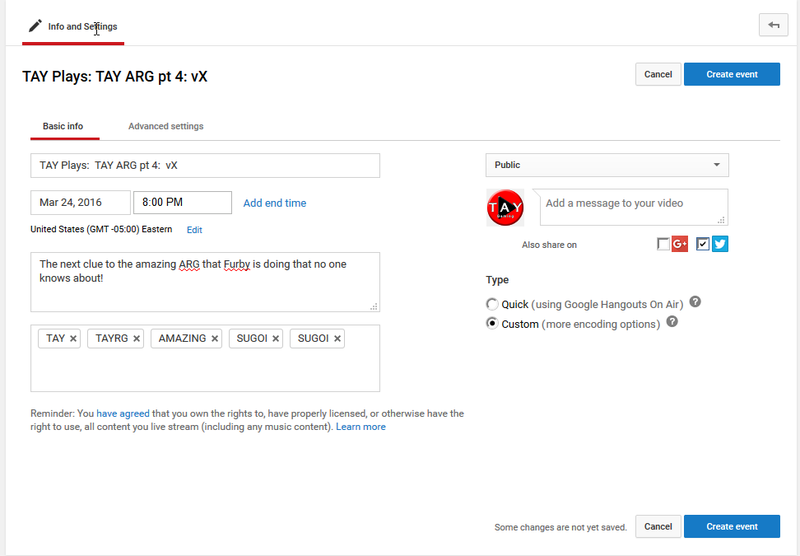This screenshot has height=556, width=800.
Task: Click the help icon next to Custom type
Action: point(672,322)
